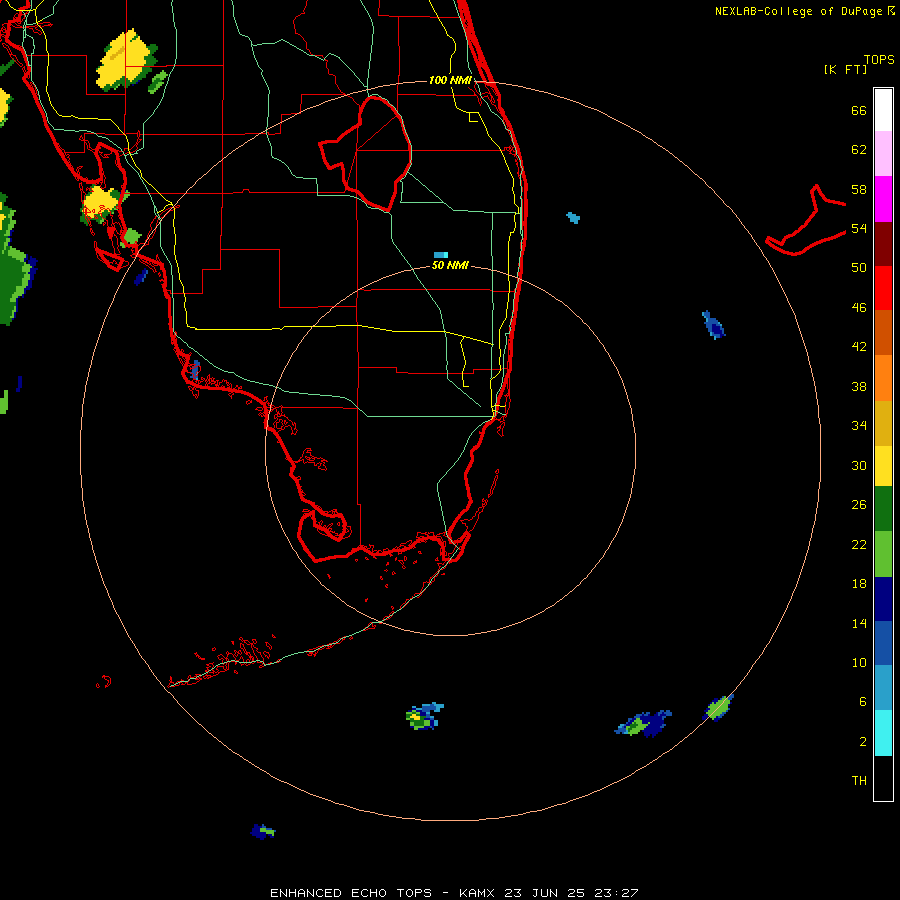900x900 pixels.
Task: Click the legend value 62
Action: tap(859, 150)
